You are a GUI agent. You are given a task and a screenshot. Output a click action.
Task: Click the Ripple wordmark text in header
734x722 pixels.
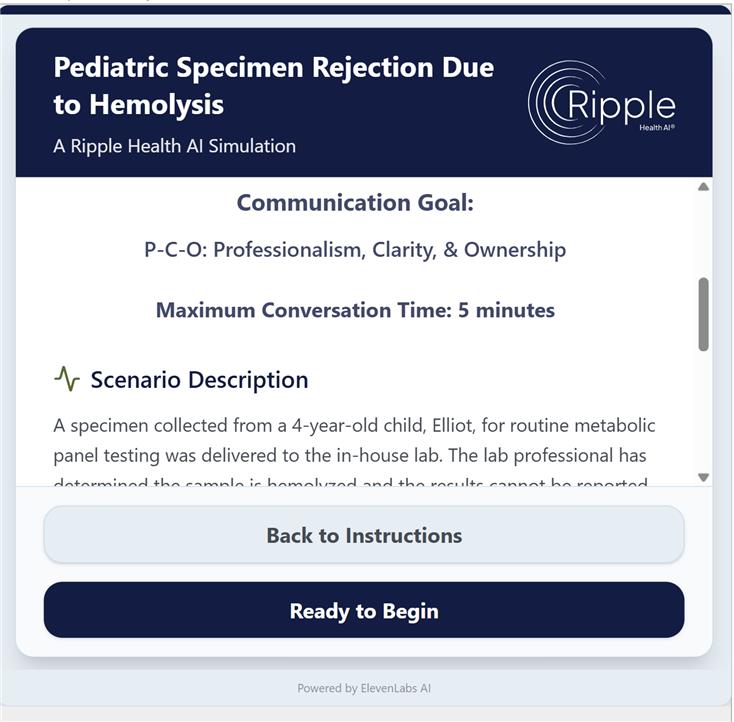tap(620, 104)
